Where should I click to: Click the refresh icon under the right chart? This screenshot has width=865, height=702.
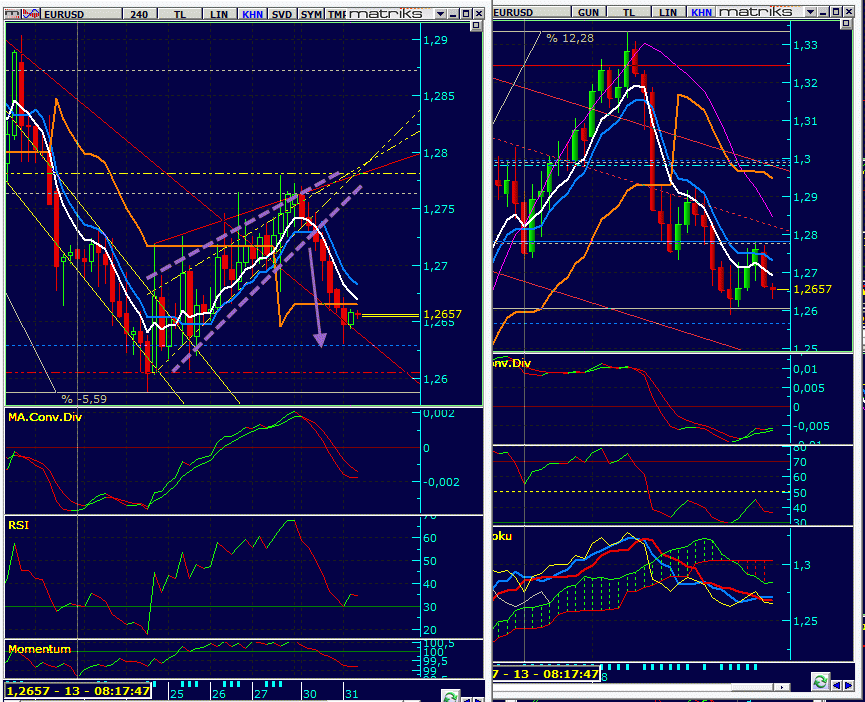point(821,681)
